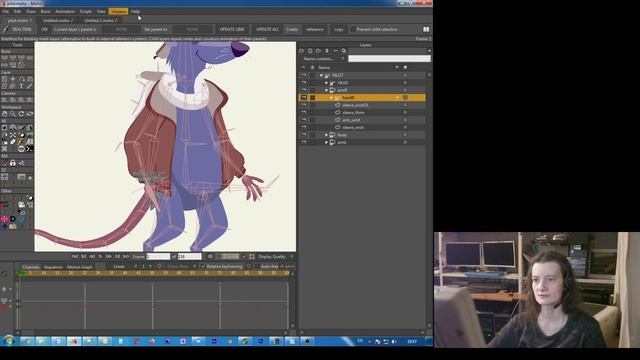This screenshot has width=640, height=360.
Task: Toggle the Prevent child selection checkbox
Action: [x=353, y=29]
